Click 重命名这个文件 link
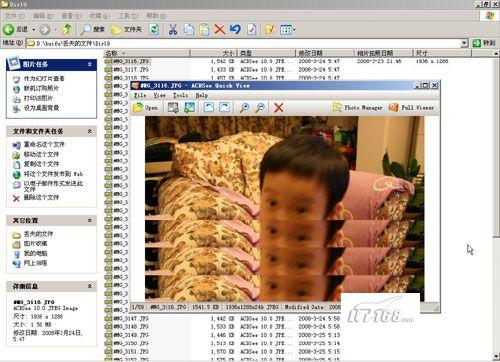The height and width of the screenshot is (362, 500). tap(44, 144)
